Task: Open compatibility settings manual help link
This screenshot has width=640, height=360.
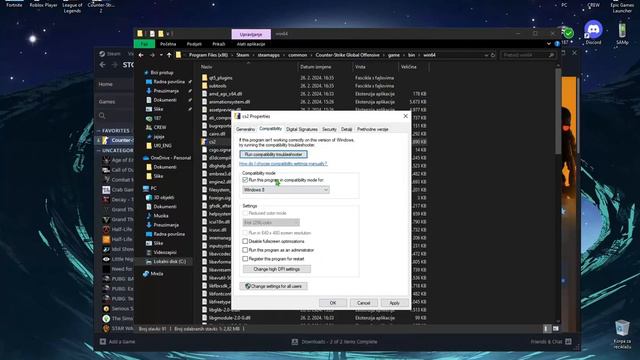Action: point(283,164)
